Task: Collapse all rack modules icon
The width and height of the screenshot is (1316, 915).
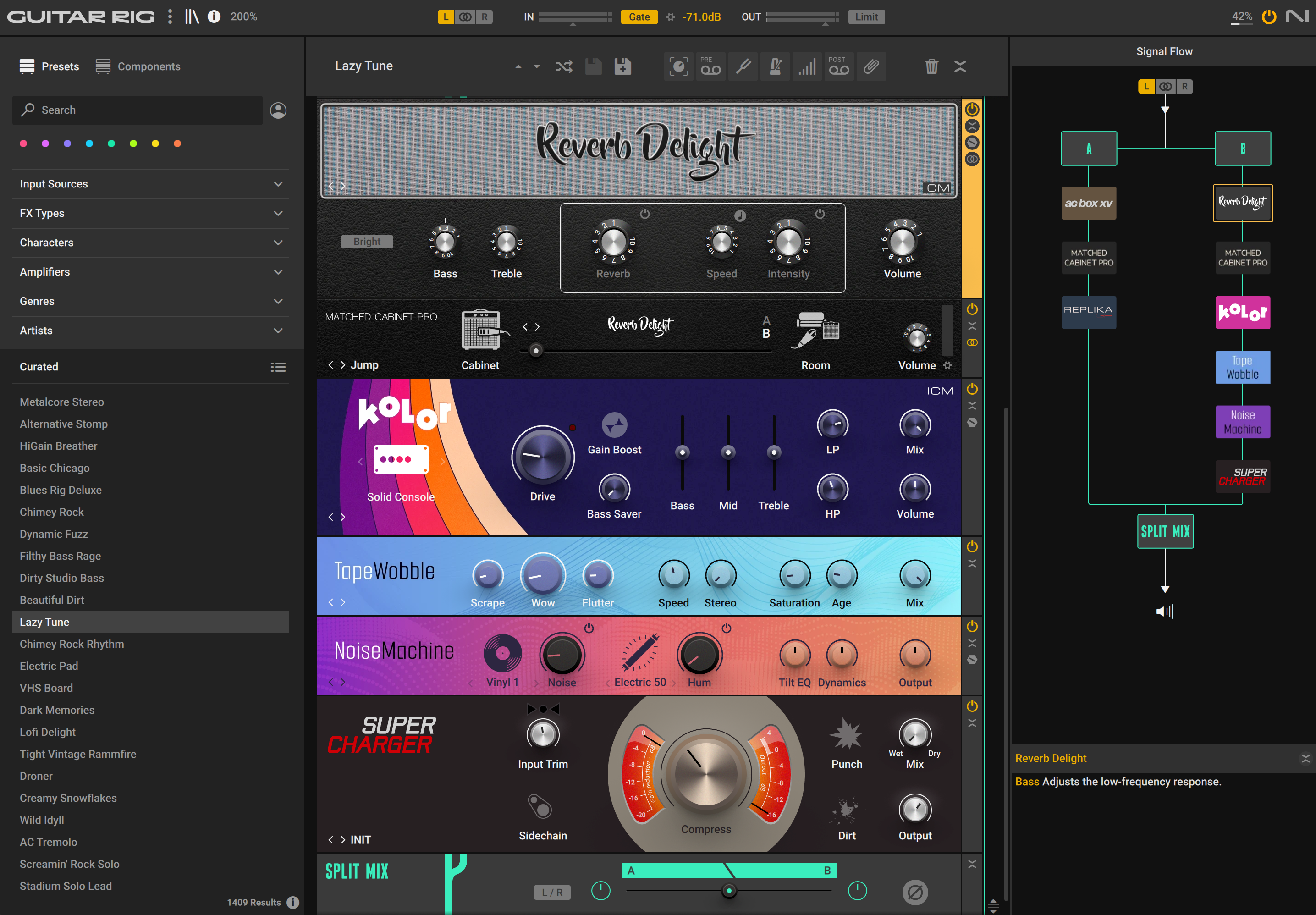Action: pyautogui.click(x=961, y=66)
